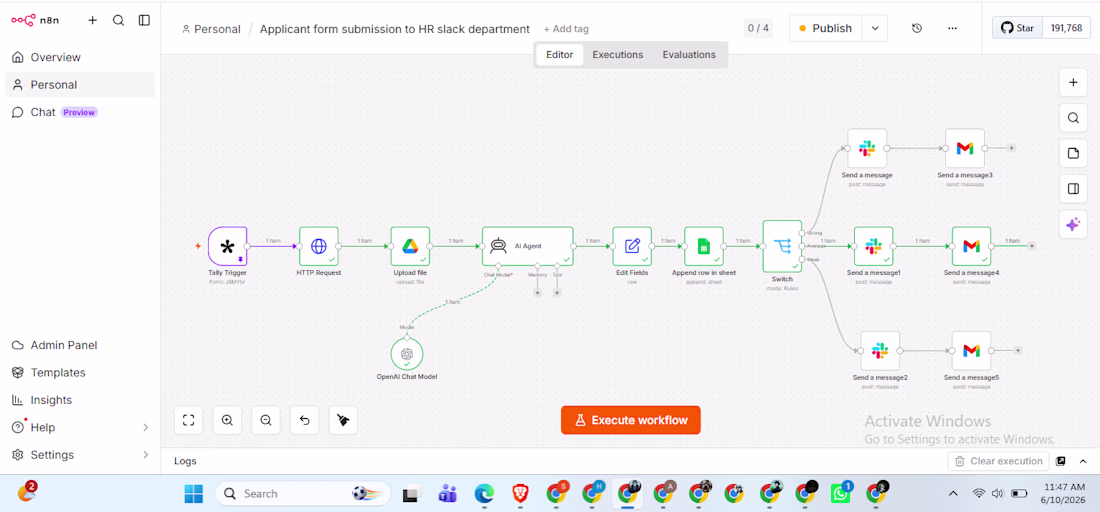This screenshot has height=512, width=1100.
Task: Click Clear execution button
Action: coord(998,461)
